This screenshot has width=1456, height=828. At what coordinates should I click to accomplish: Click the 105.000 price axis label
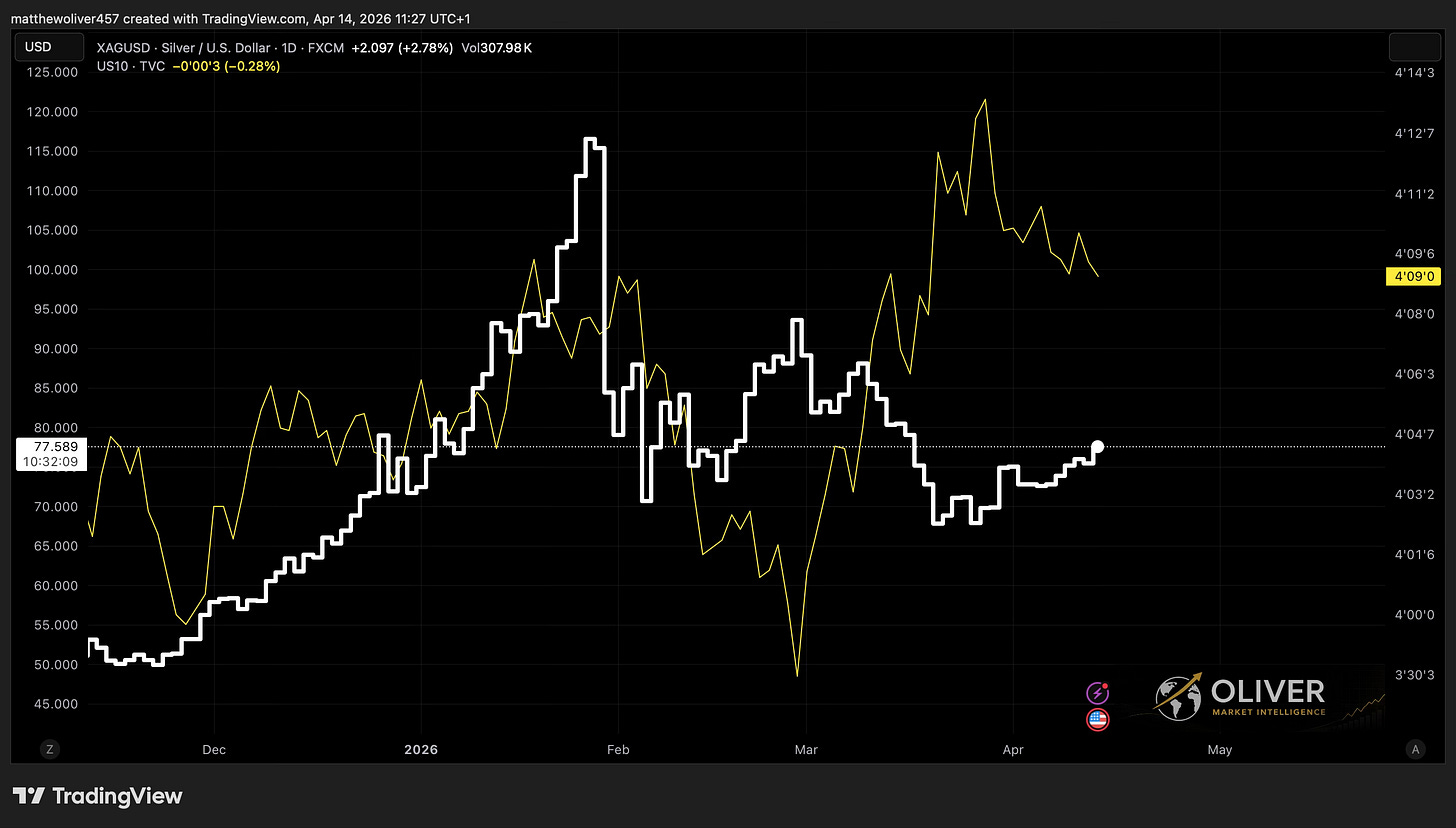(54, 230)
